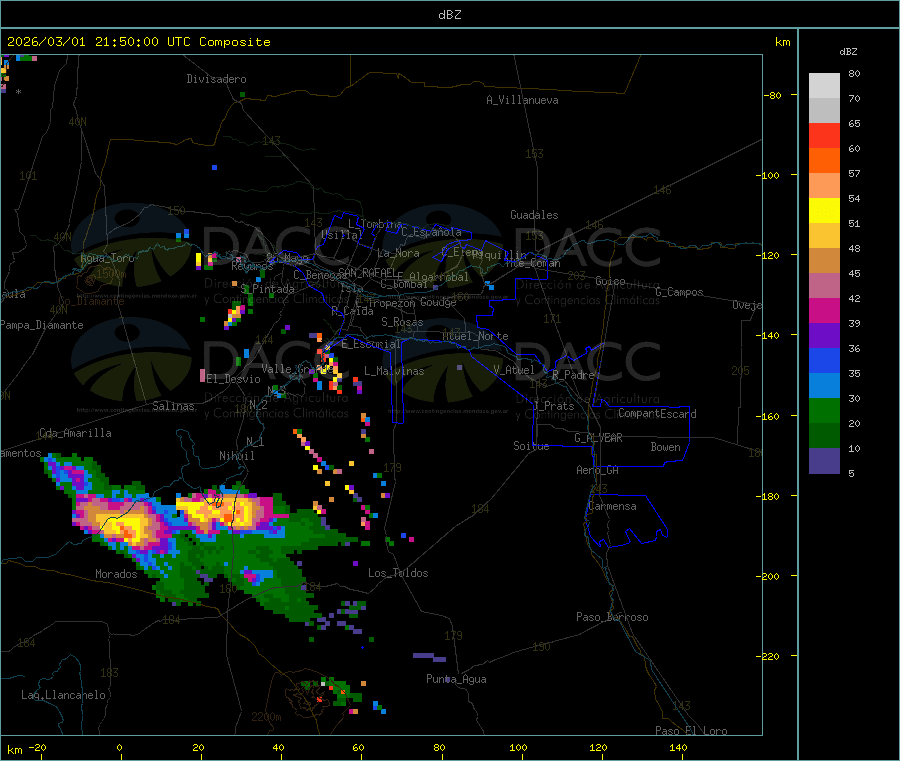Click the slate purple 10 dBZ legend swatch
Screen dimensions: 900x761
coord(824,461)
